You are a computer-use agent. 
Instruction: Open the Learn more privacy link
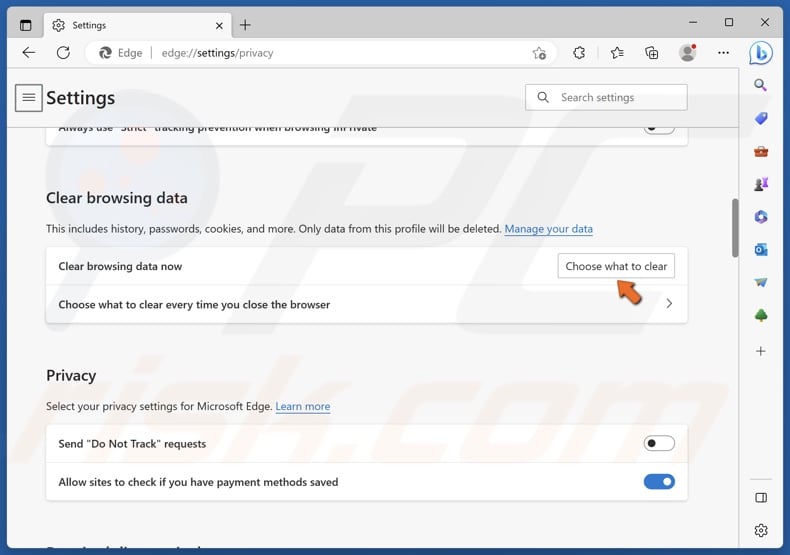(x=303, y=406)
